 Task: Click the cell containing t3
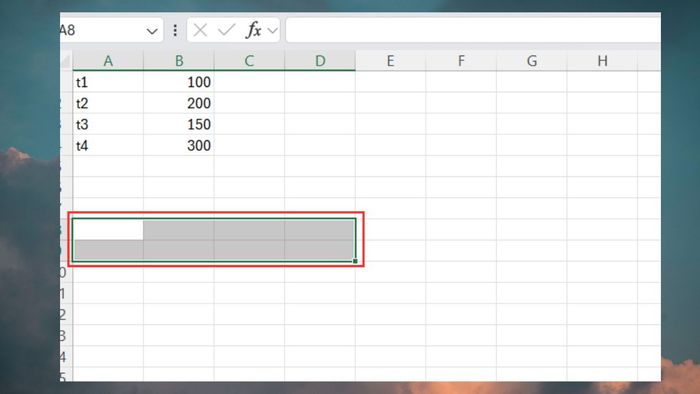click(108, 124)
